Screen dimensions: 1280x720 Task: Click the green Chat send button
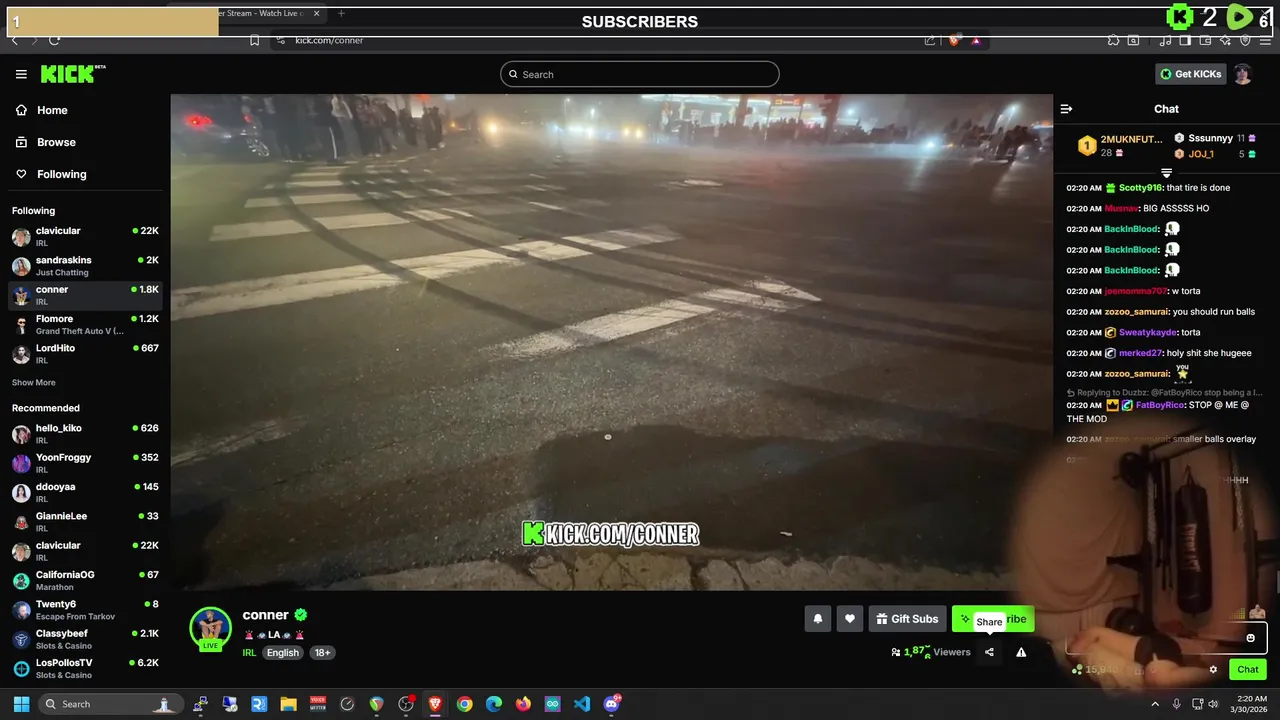(x=1248, y=670)
